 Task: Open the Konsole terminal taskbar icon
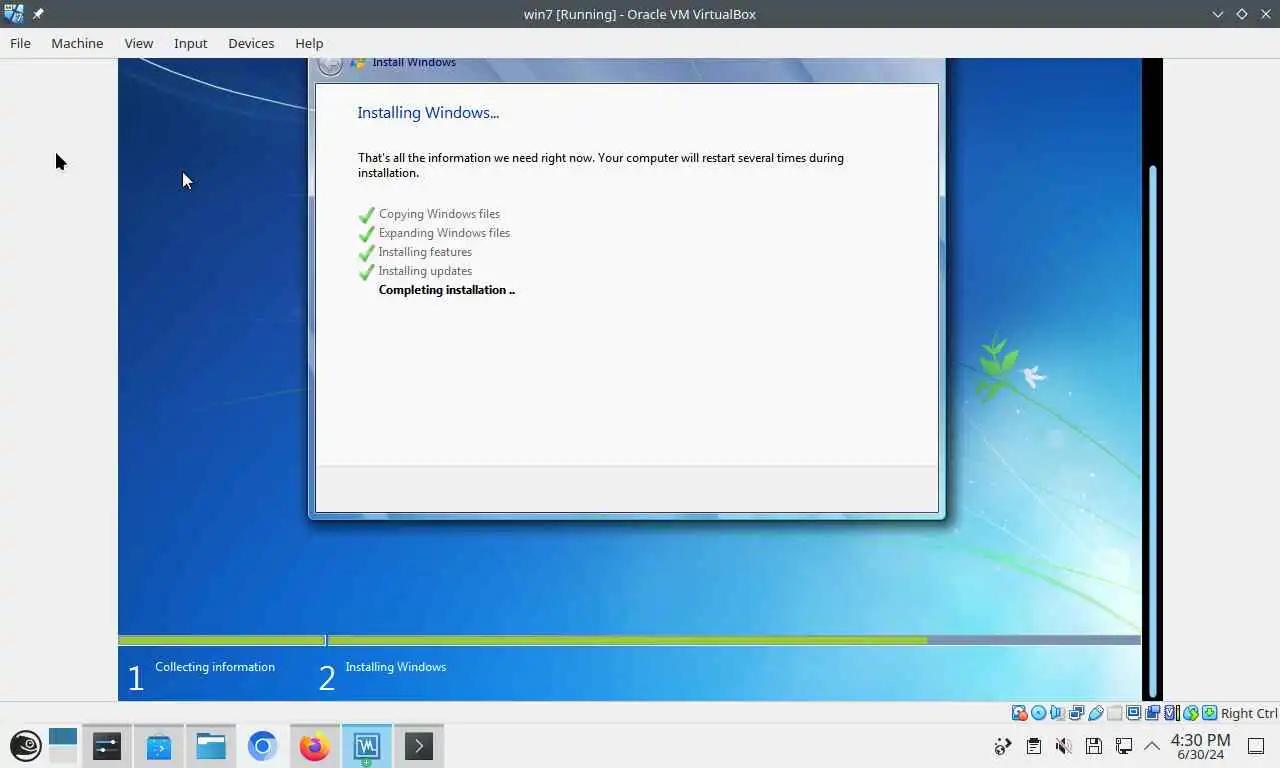tap(419, 746)
